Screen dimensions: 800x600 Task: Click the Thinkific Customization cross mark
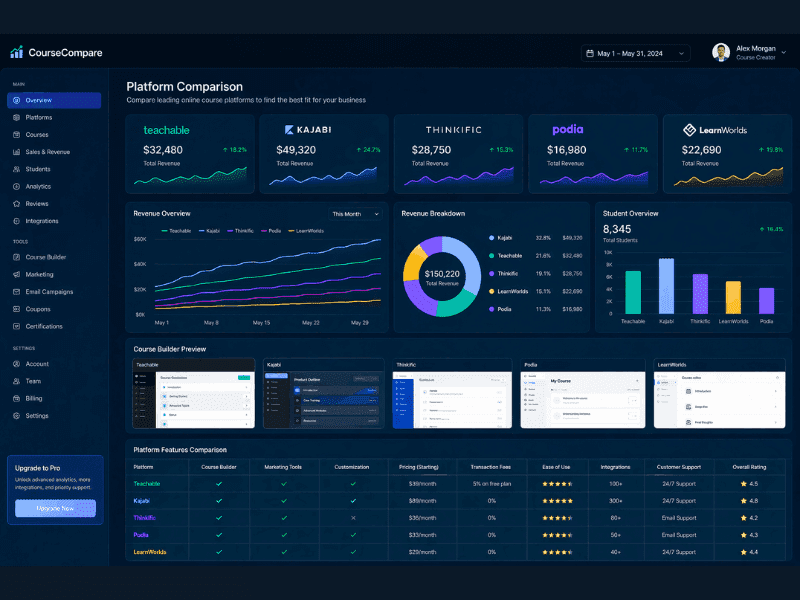[353, 518]
